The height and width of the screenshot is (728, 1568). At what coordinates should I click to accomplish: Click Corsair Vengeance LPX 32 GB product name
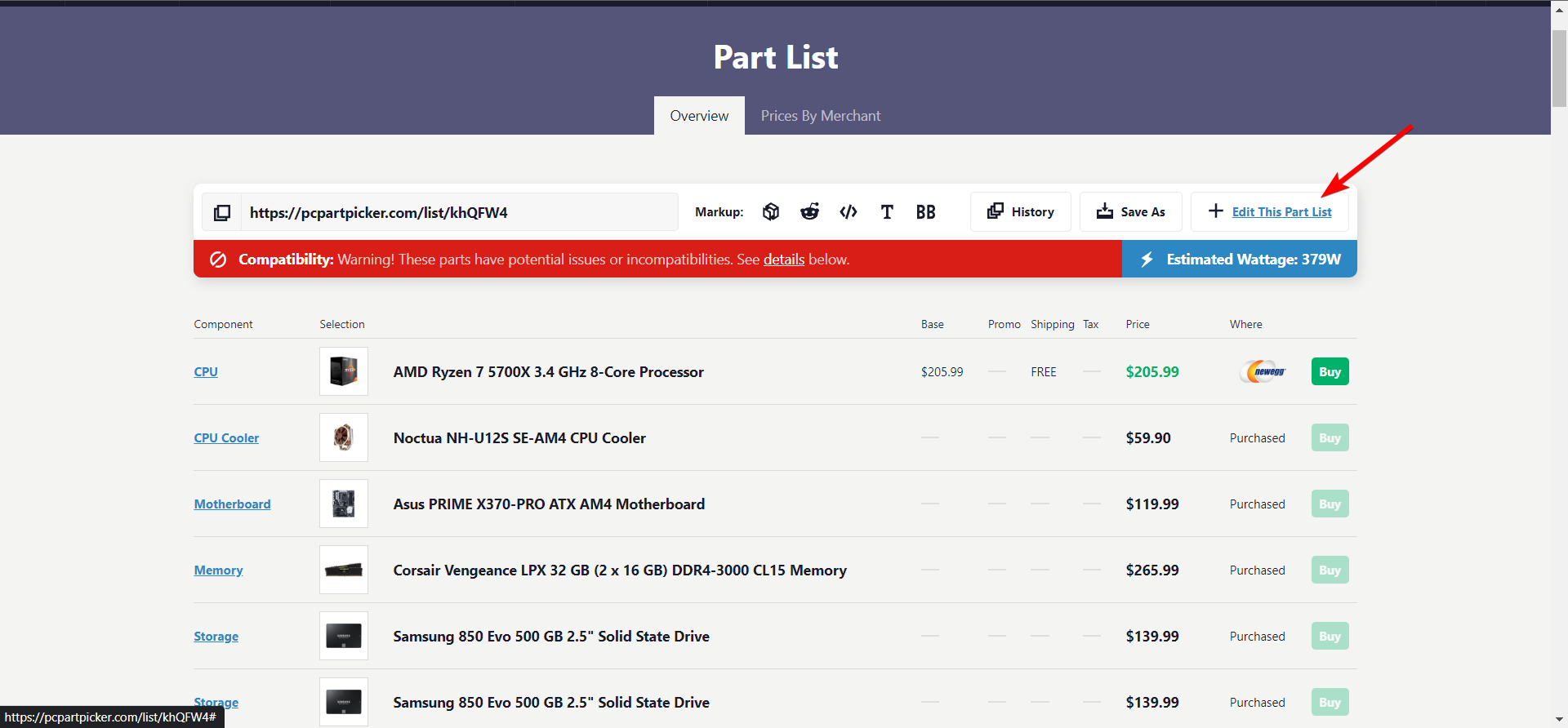tap(620, 570)
